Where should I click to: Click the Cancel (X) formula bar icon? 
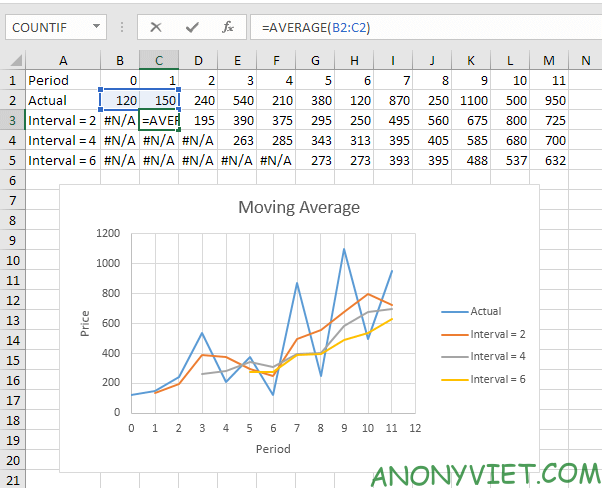[x=156, y=27]
